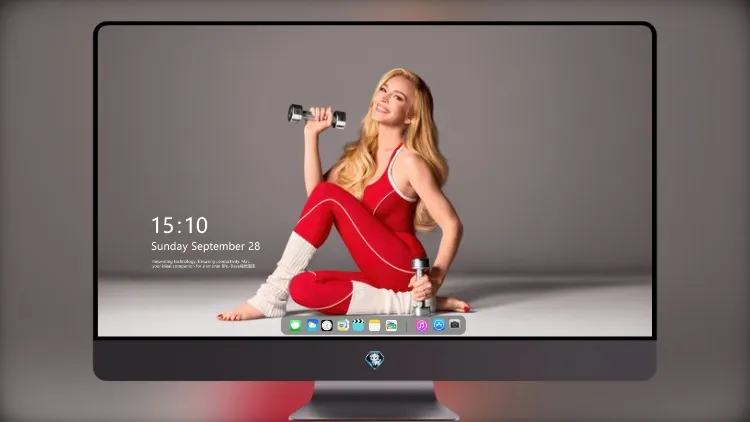Click the small tagline text under date
750x422 pixels.
click(x=203, y=264)
